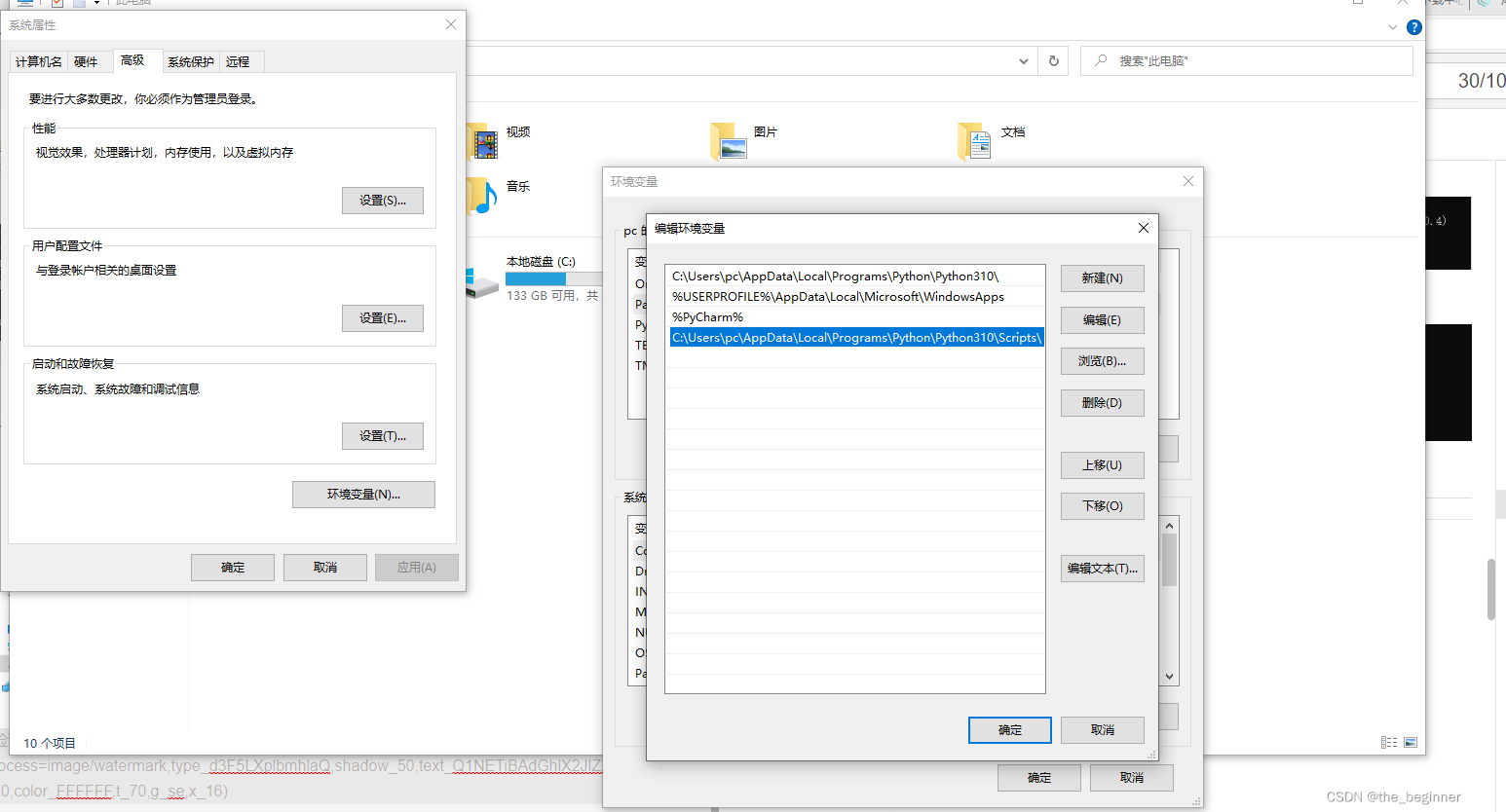Click 设置(T)... under 启动和故障恢复

(383, 436)
